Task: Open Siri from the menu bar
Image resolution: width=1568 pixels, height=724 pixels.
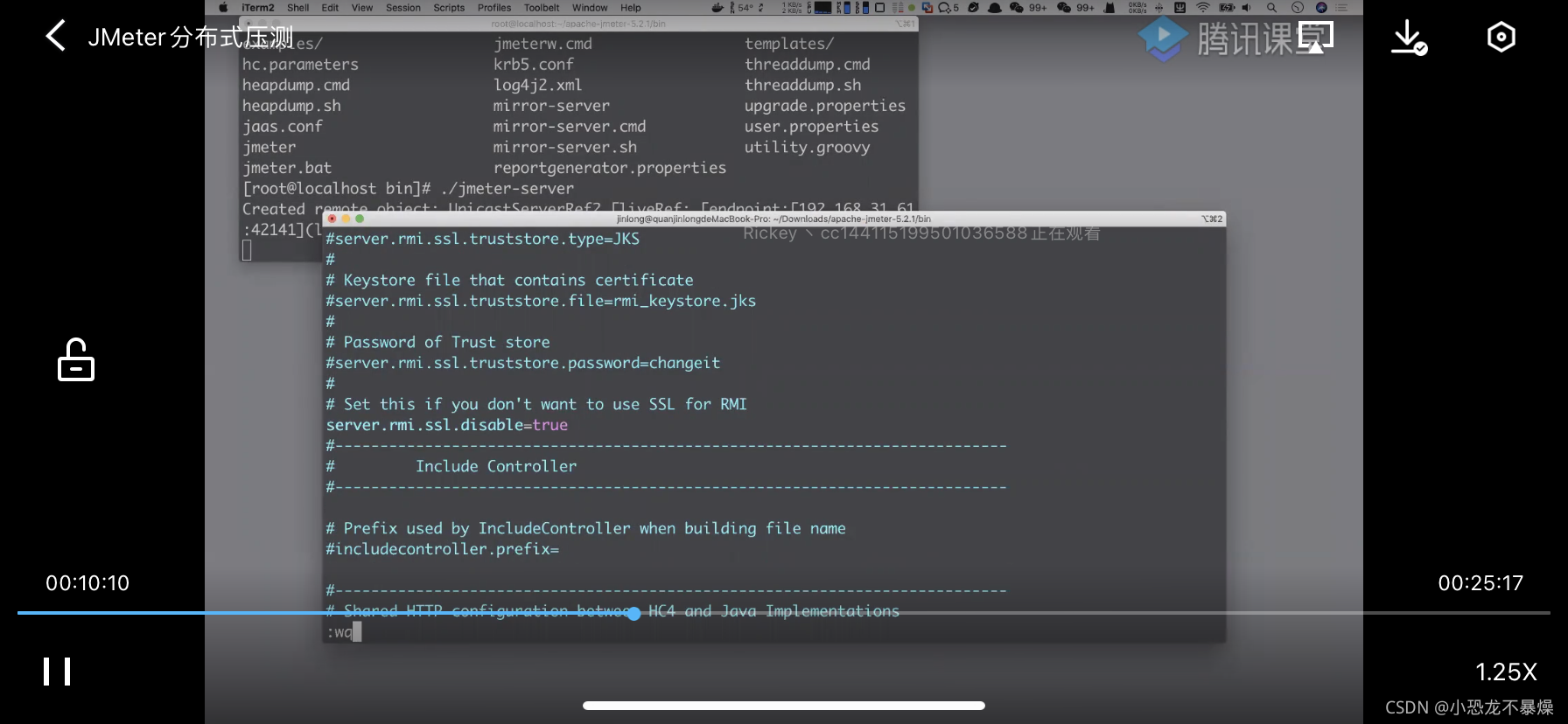Action: click(1321, 8)
